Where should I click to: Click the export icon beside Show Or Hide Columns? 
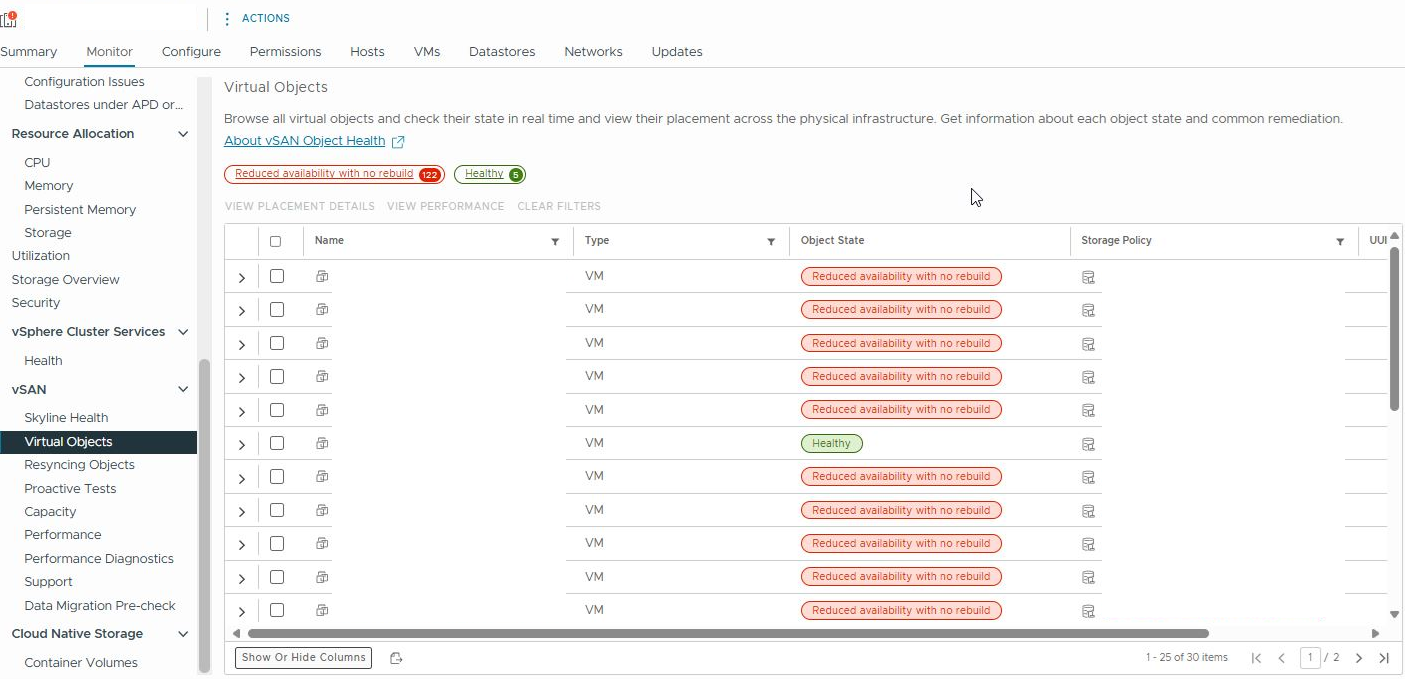point(396,658)
